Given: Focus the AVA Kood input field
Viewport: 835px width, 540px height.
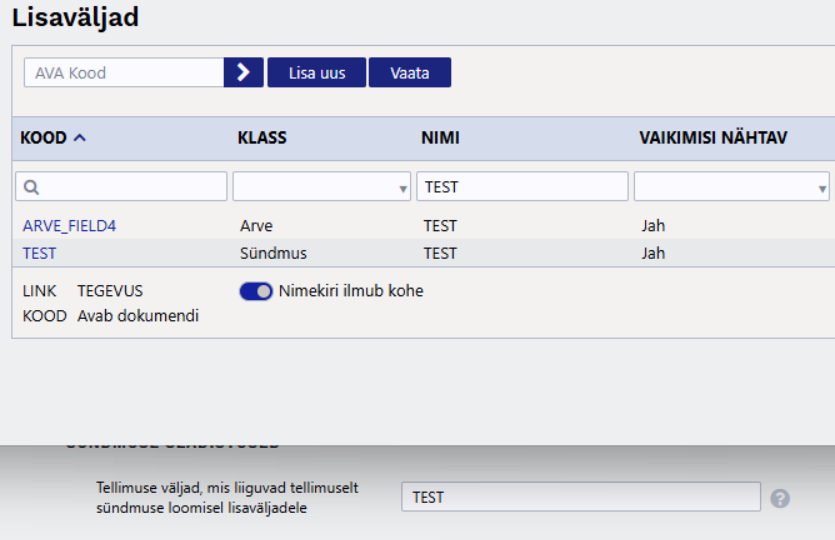Looking at the screenshot, I should pos(124,73).
